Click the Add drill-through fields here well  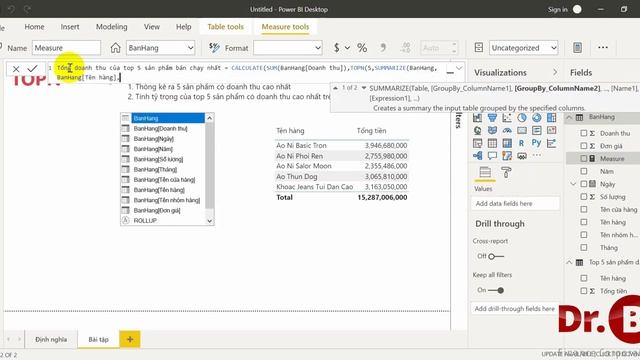click(x=515, y=309)
